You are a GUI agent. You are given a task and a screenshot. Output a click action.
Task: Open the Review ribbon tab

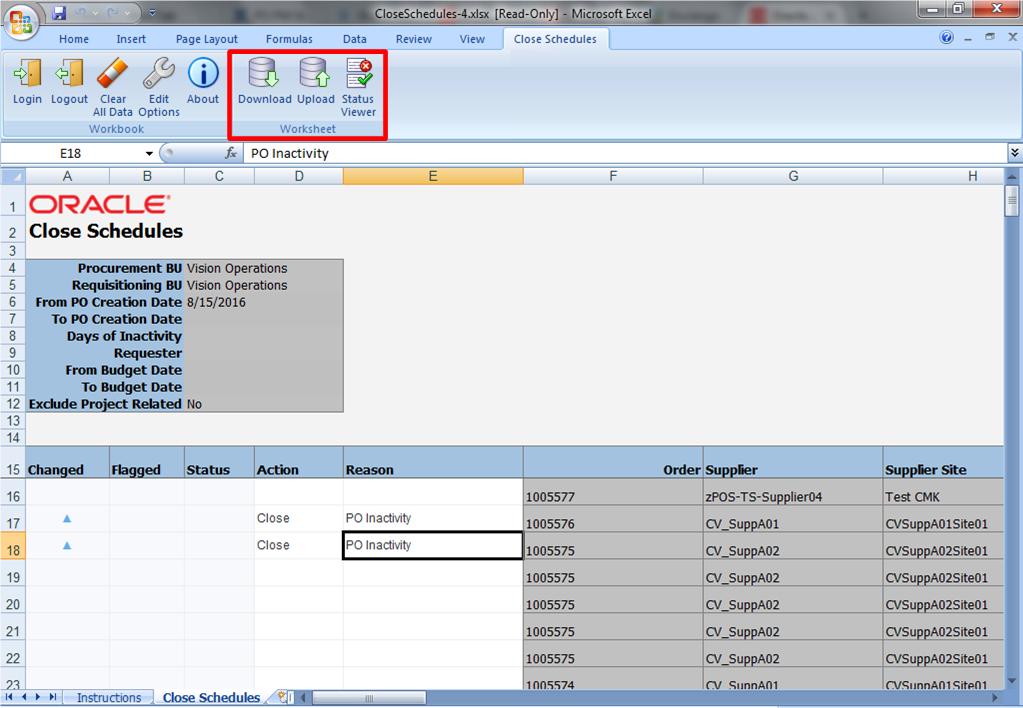click(414, 39)
